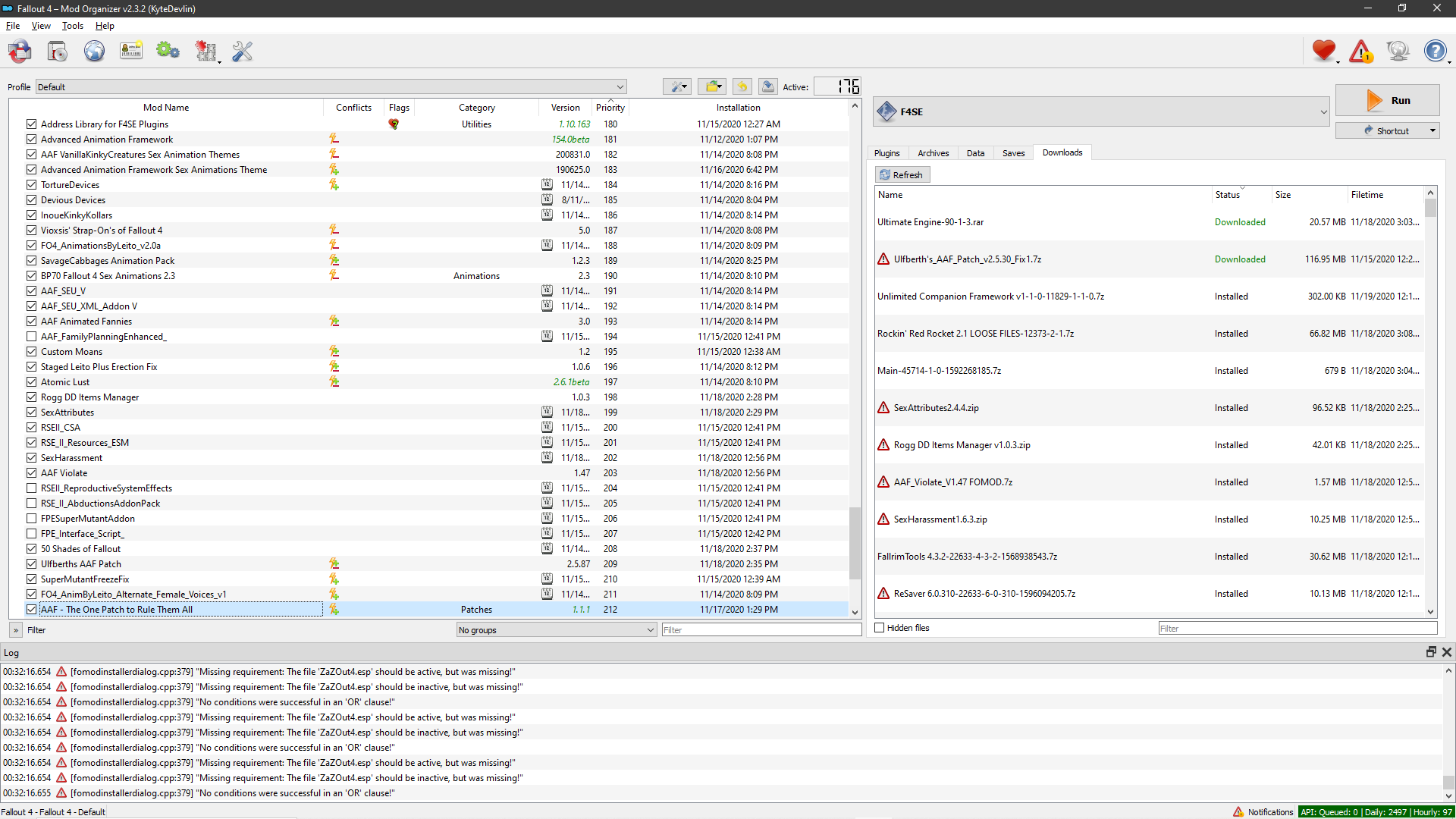The image size is (1456, 819).
Task: Open the mod list tools wrench button
Action: click(x=676, y=86)
